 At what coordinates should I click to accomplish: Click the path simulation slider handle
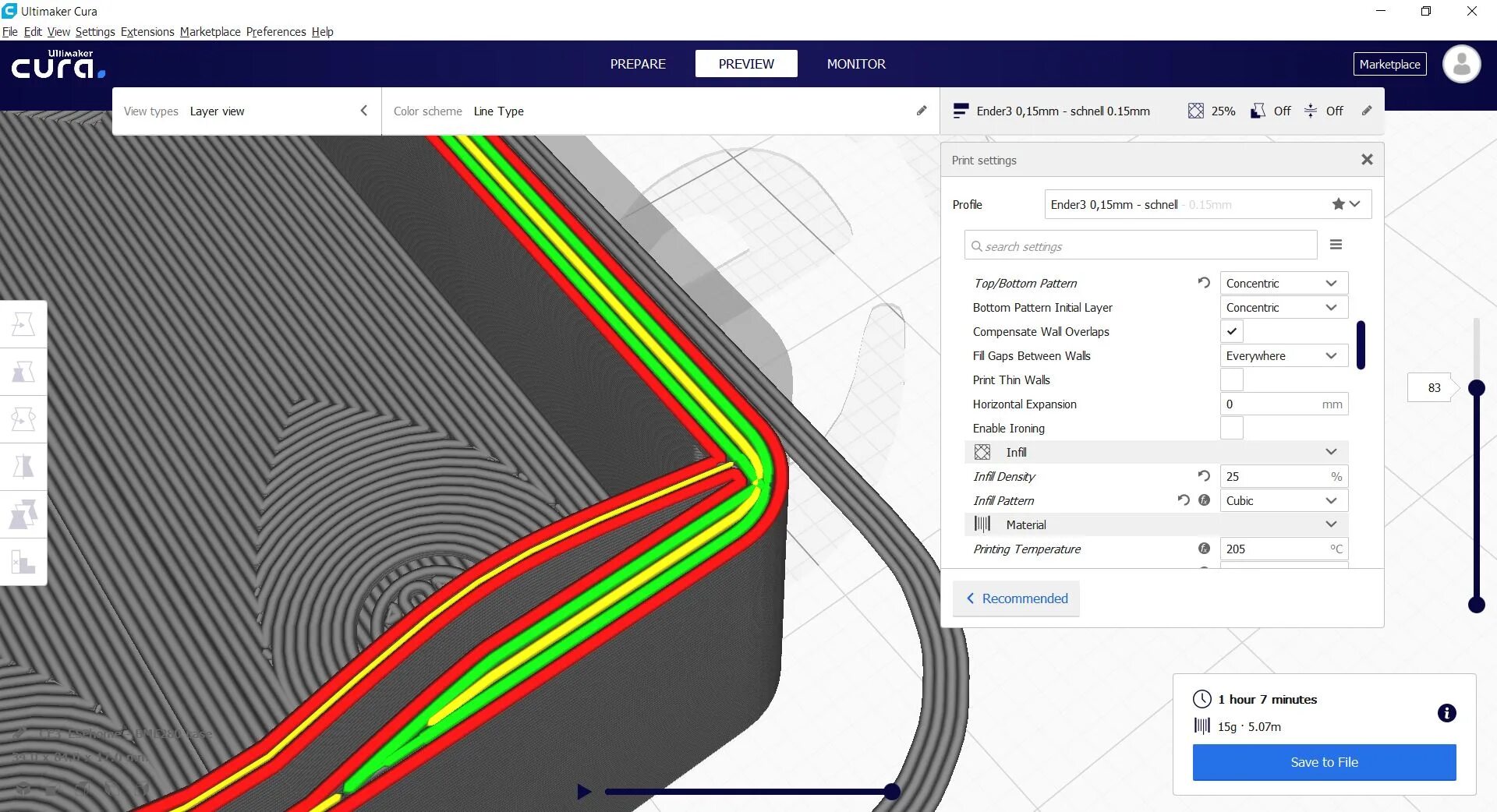[892, 792]
